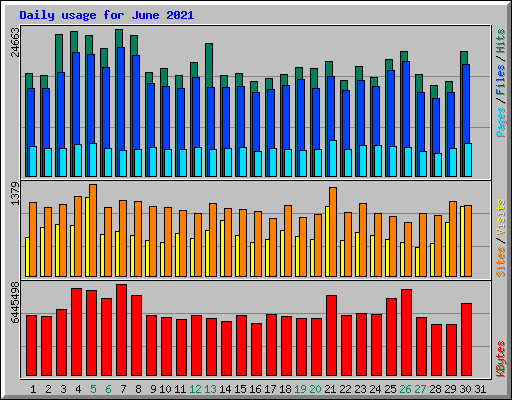Click the red KBytes bar for day 7
This screenshot has width=512, height=400.
point(121,330)
